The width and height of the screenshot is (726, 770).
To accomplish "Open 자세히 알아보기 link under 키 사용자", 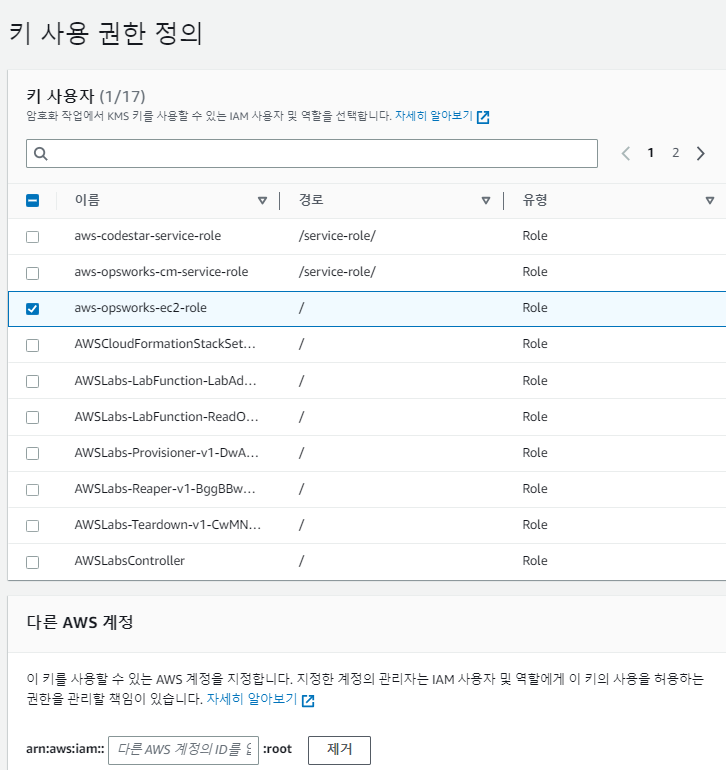I will coord(434,116).
